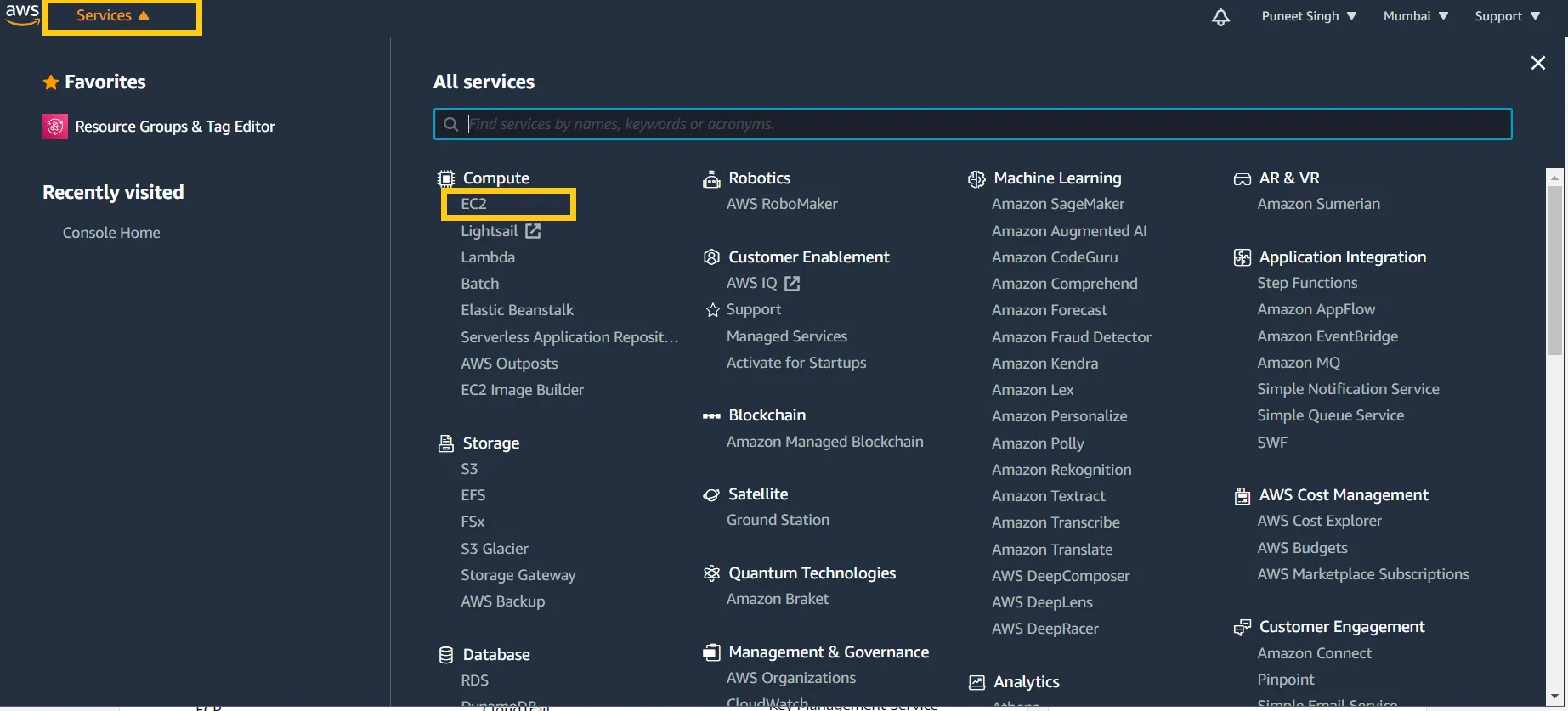The height and width of the screenshot is (711, 1568).
Task: Click the Customer Enablement icon
Action: pyautogui.click(x=711, y=257)
